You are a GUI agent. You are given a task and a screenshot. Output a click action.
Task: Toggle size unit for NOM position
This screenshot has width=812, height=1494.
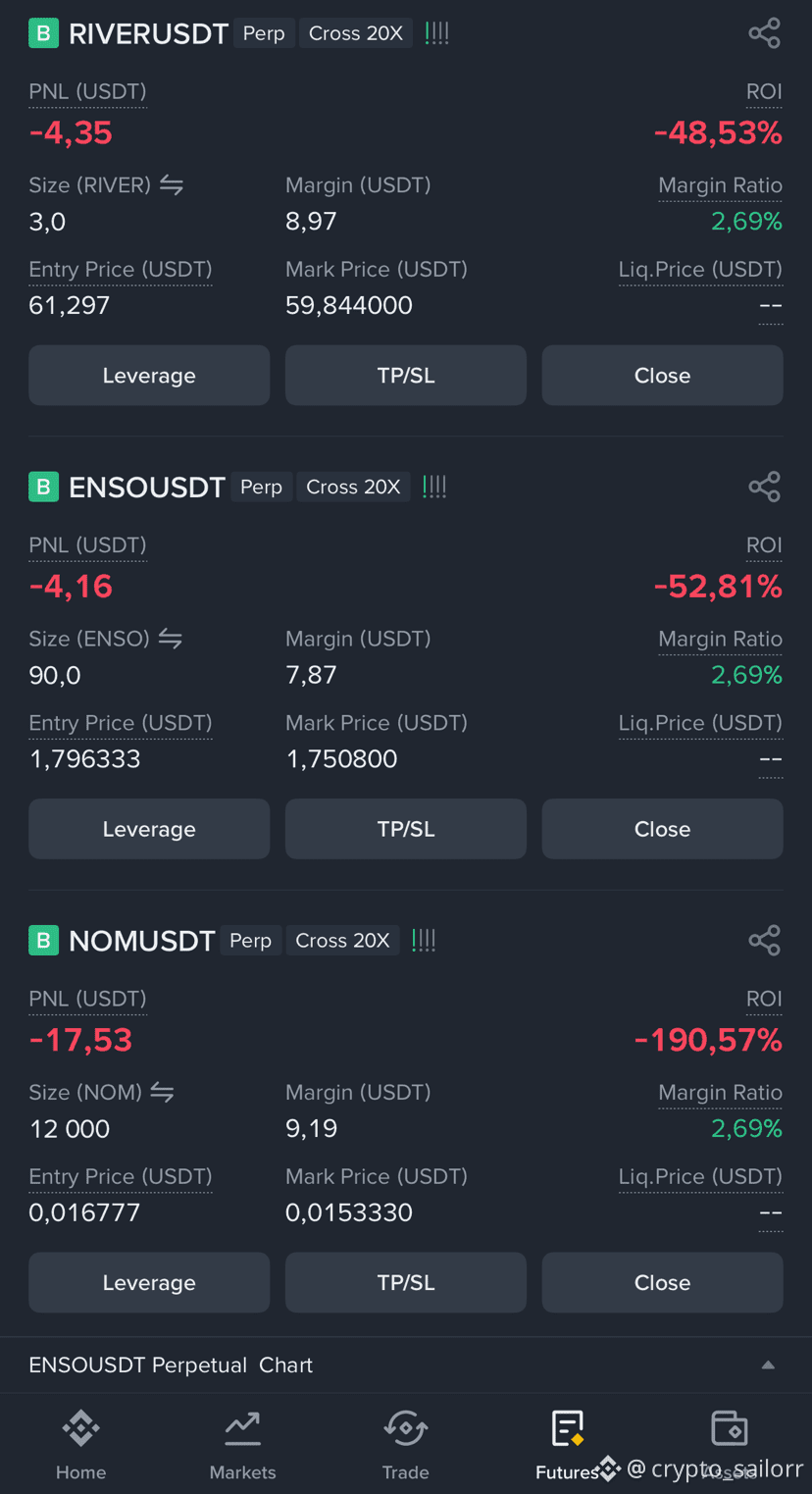pos(163,1092)
